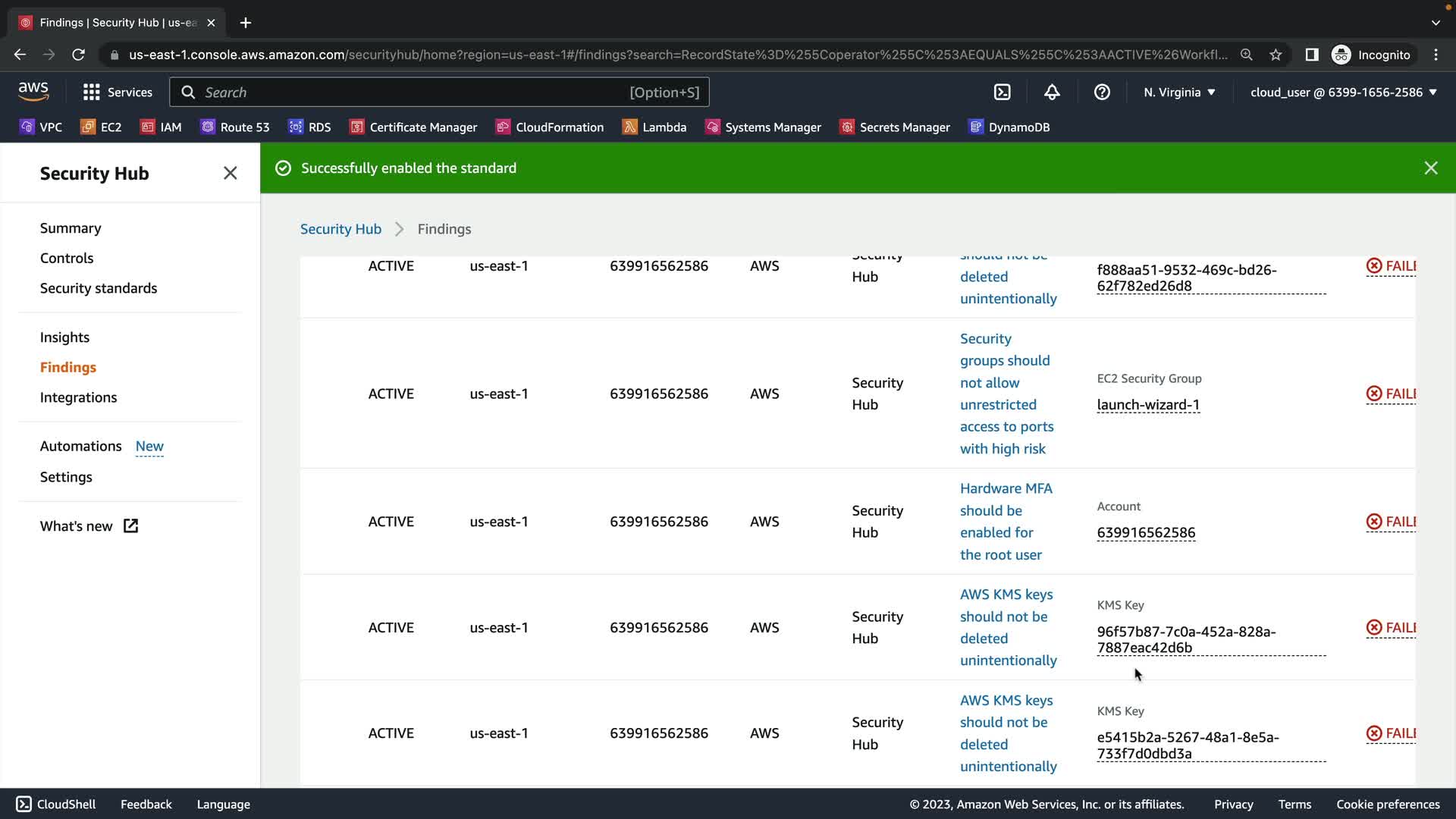This screenshot has width=1456, height=819.
Task: Go to Insights in the sidebar
Action: 64,337
